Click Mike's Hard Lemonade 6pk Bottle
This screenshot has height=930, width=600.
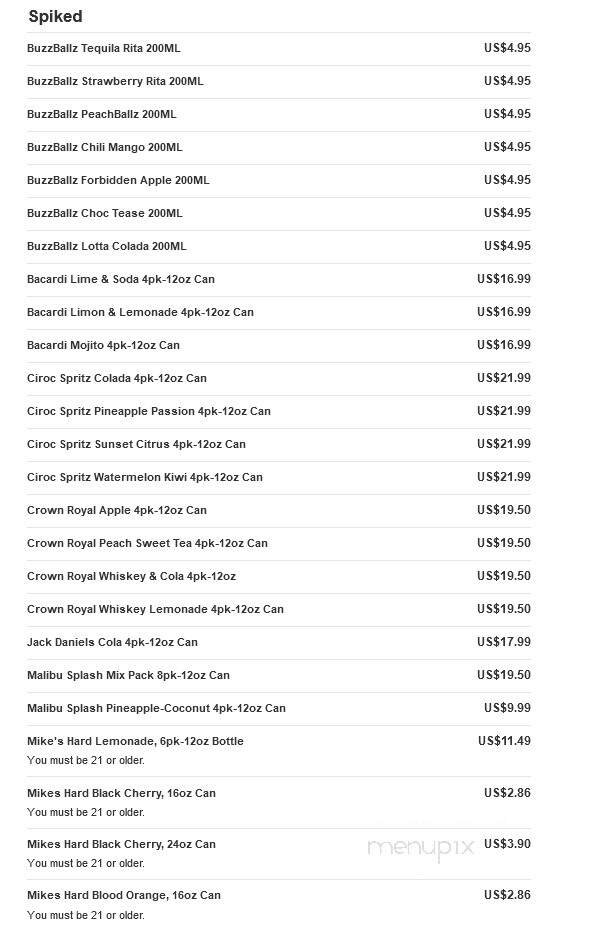135,741
